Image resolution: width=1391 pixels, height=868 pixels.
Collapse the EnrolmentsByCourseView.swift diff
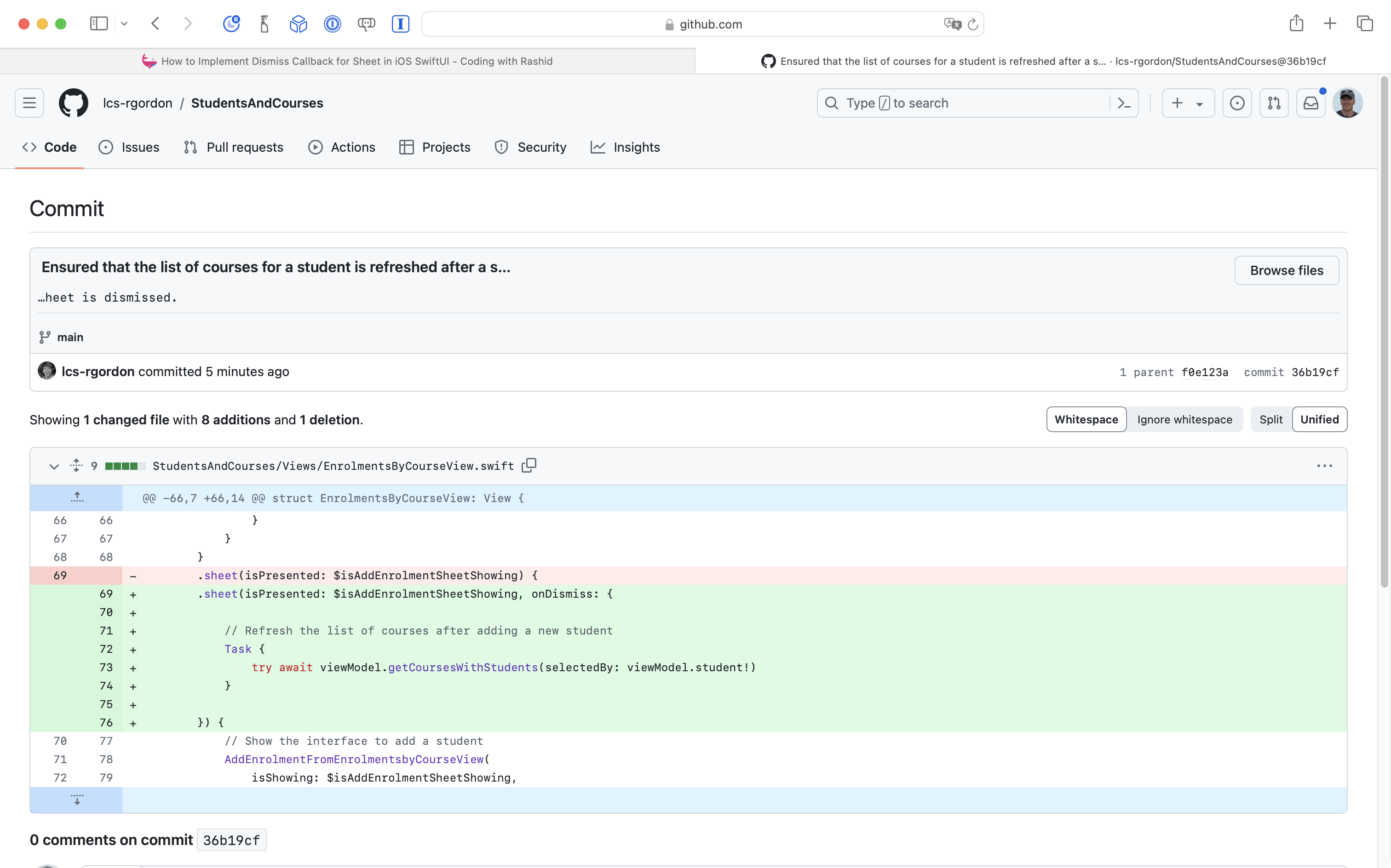[54, 466]
